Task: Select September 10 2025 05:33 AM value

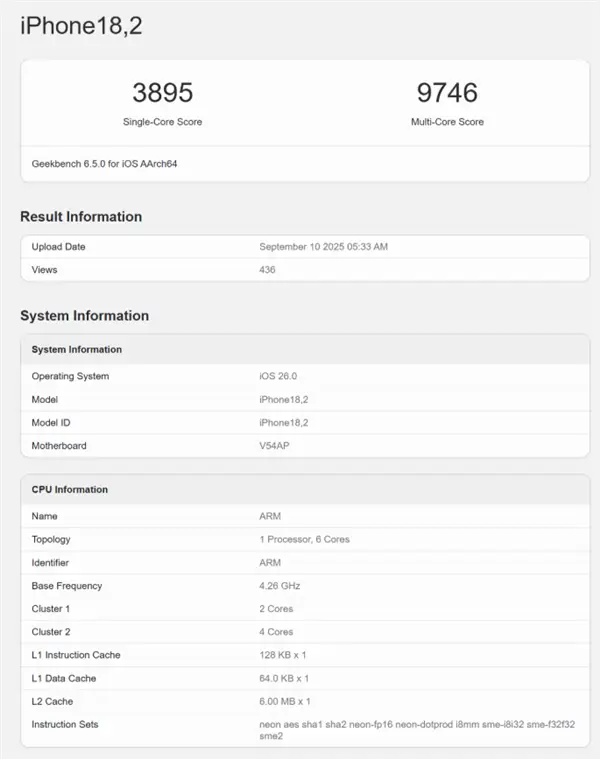Action: 323,247
